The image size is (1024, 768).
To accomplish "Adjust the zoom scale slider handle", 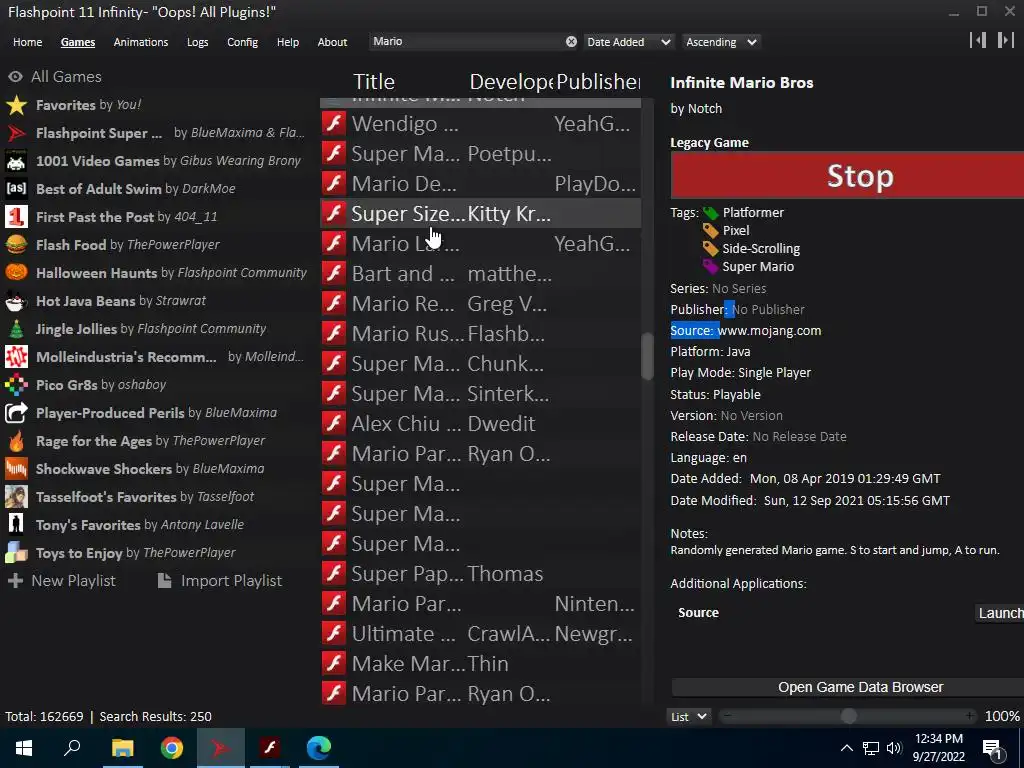I will 848,716.
